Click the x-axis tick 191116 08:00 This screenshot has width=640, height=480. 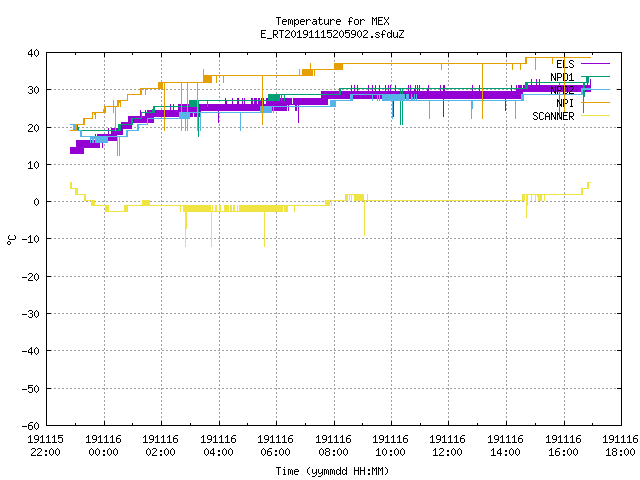(x=333, y=446)
